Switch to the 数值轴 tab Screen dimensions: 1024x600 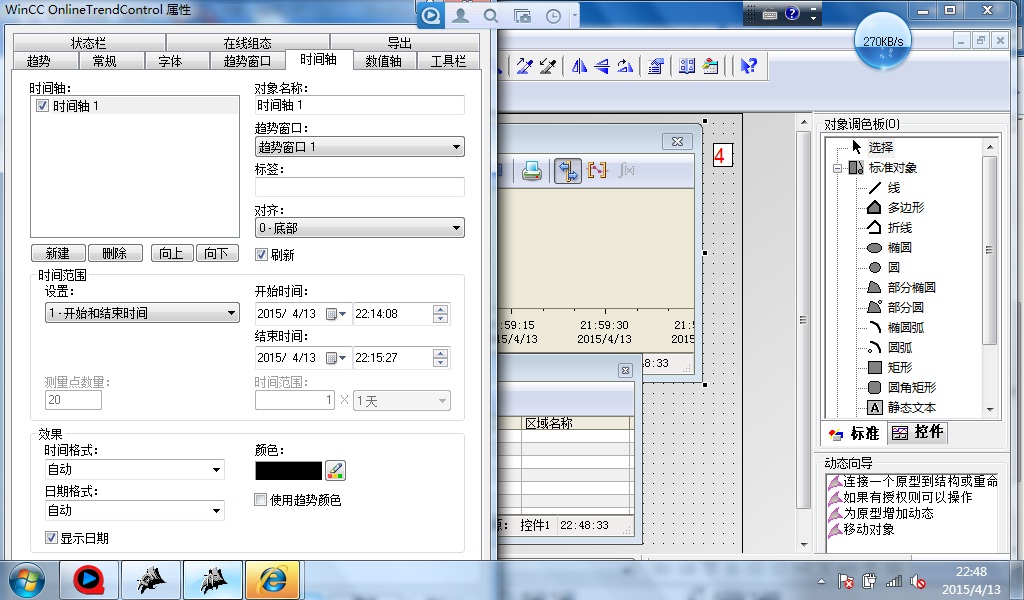point(383,61)
